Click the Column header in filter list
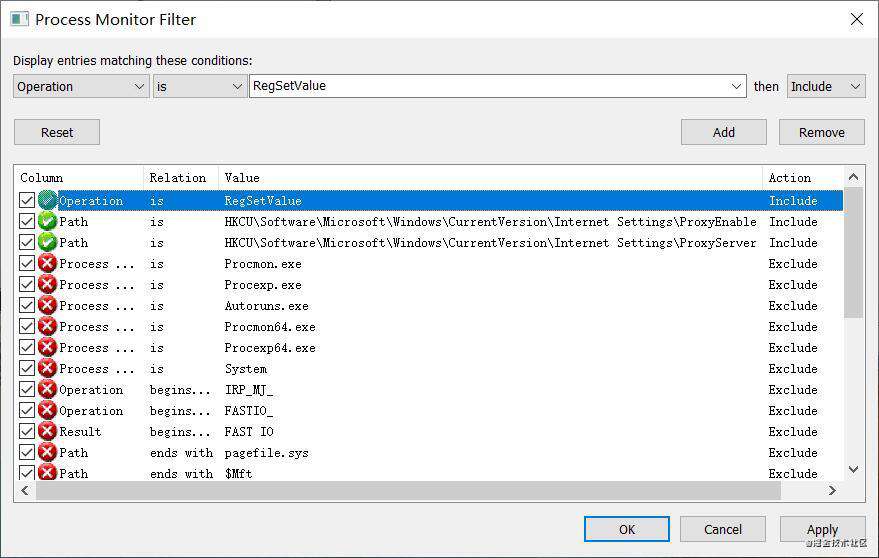 click(78, 178)
